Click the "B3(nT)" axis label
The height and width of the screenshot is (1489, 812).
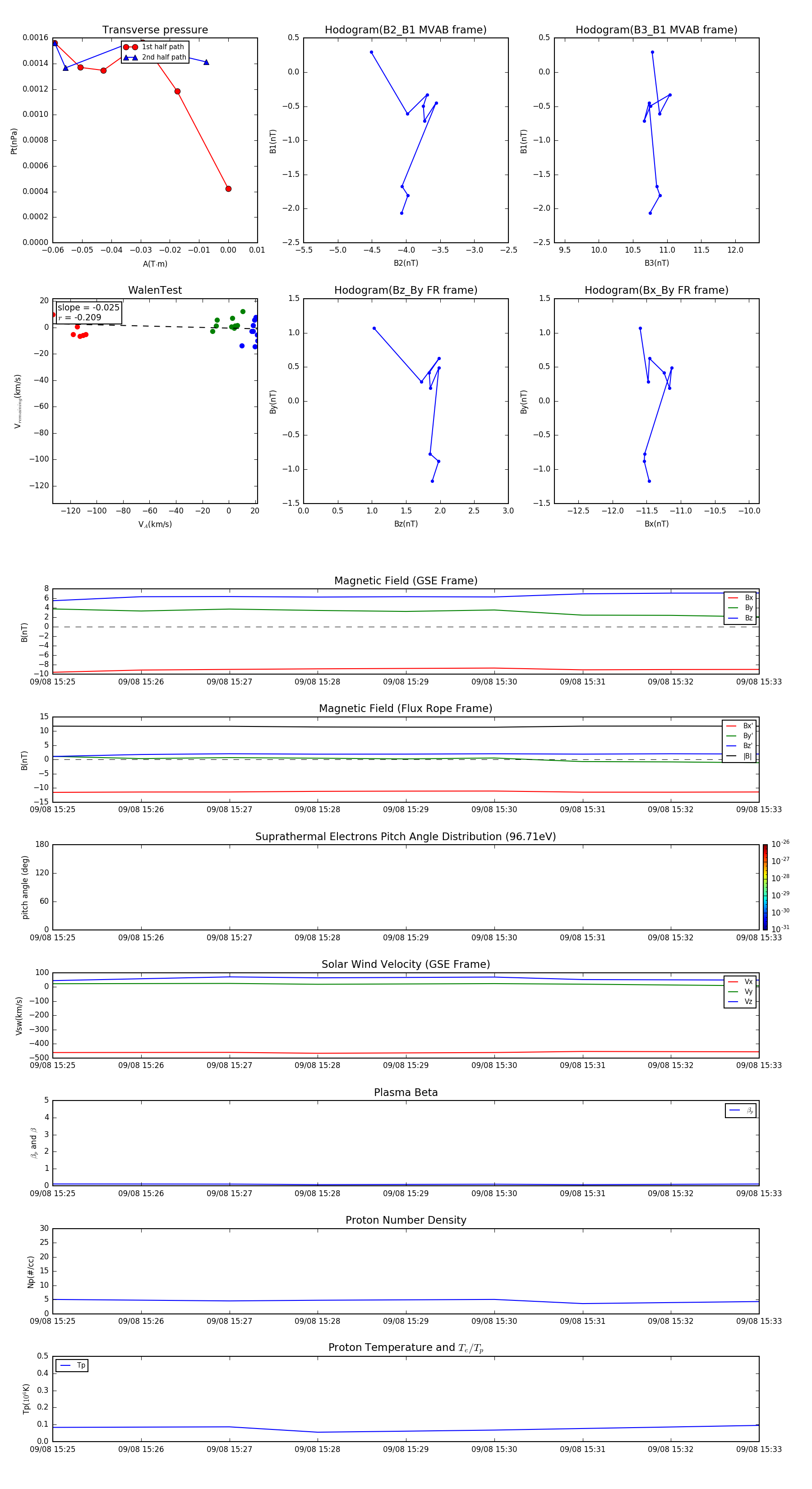(x=656, y=263)
